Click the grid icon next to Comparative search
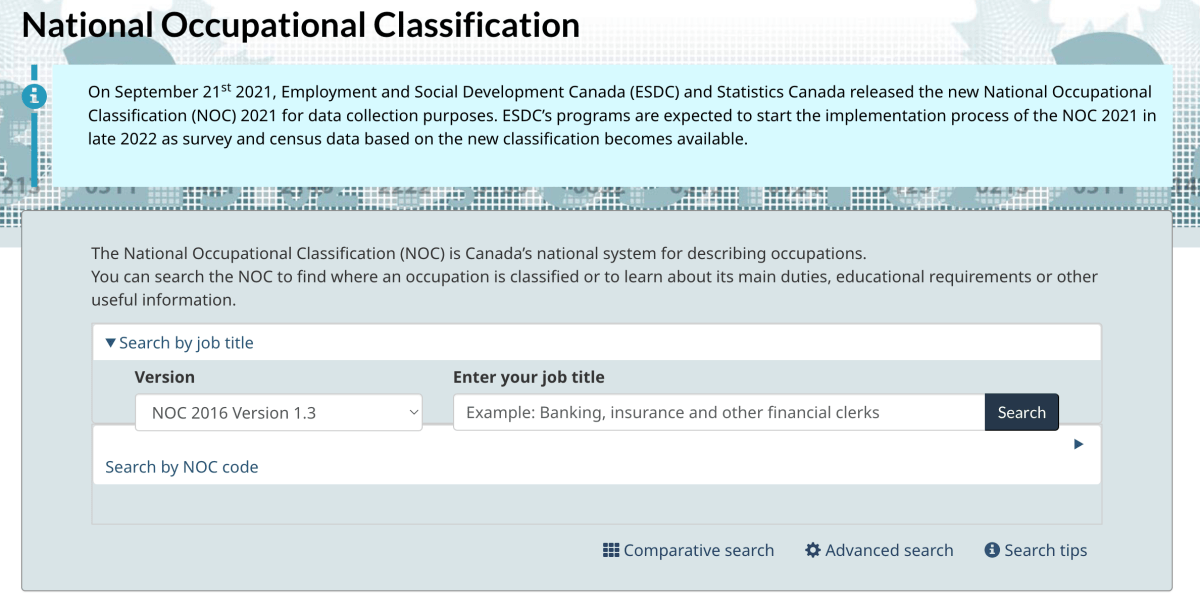 (611, 550)
